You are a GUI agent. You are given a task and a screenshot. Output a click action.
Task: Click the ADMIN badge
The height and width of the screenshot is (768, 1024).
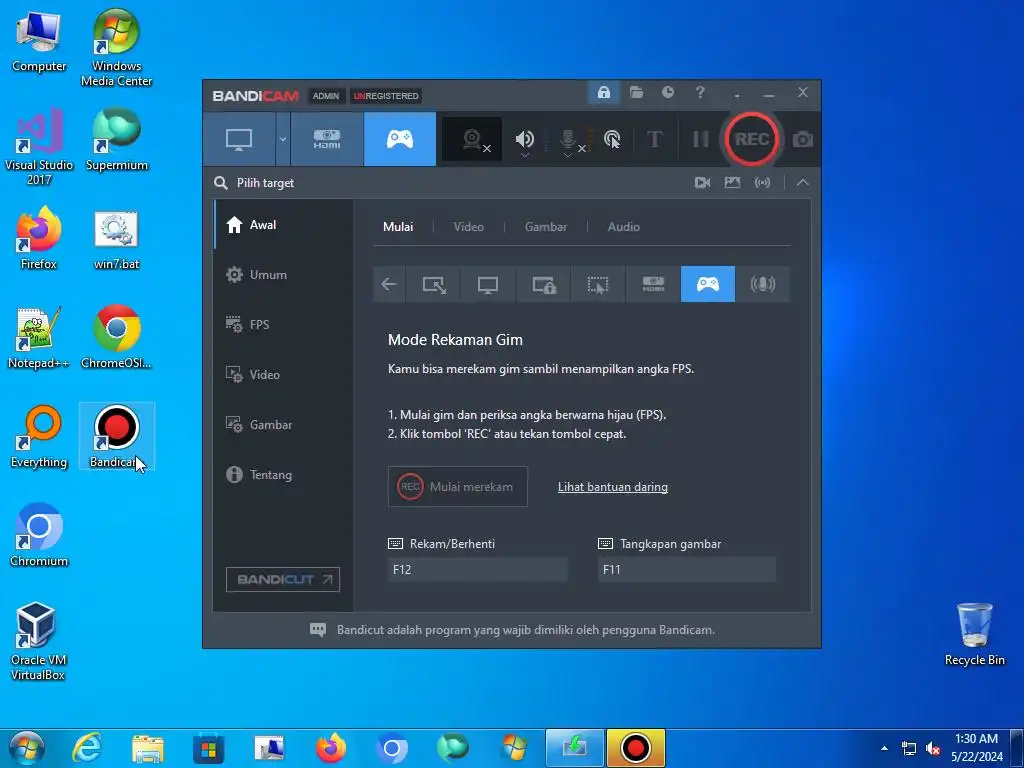(x=325, y=96)
